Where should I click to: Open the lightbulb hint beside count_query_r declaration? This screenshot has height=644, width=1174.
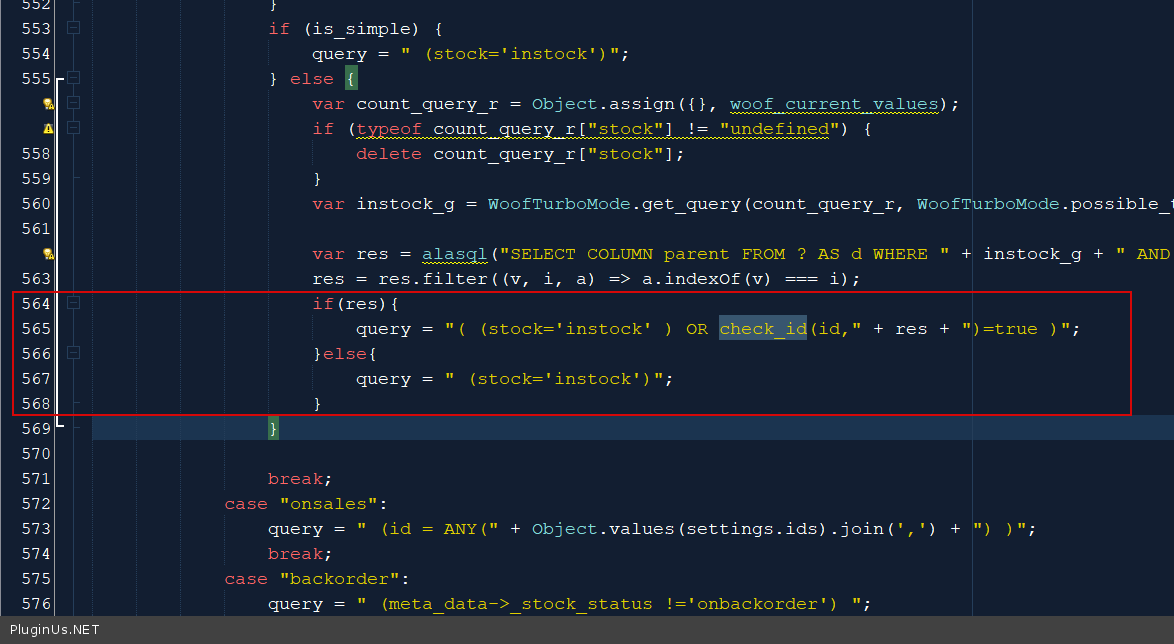pos(48,104)
